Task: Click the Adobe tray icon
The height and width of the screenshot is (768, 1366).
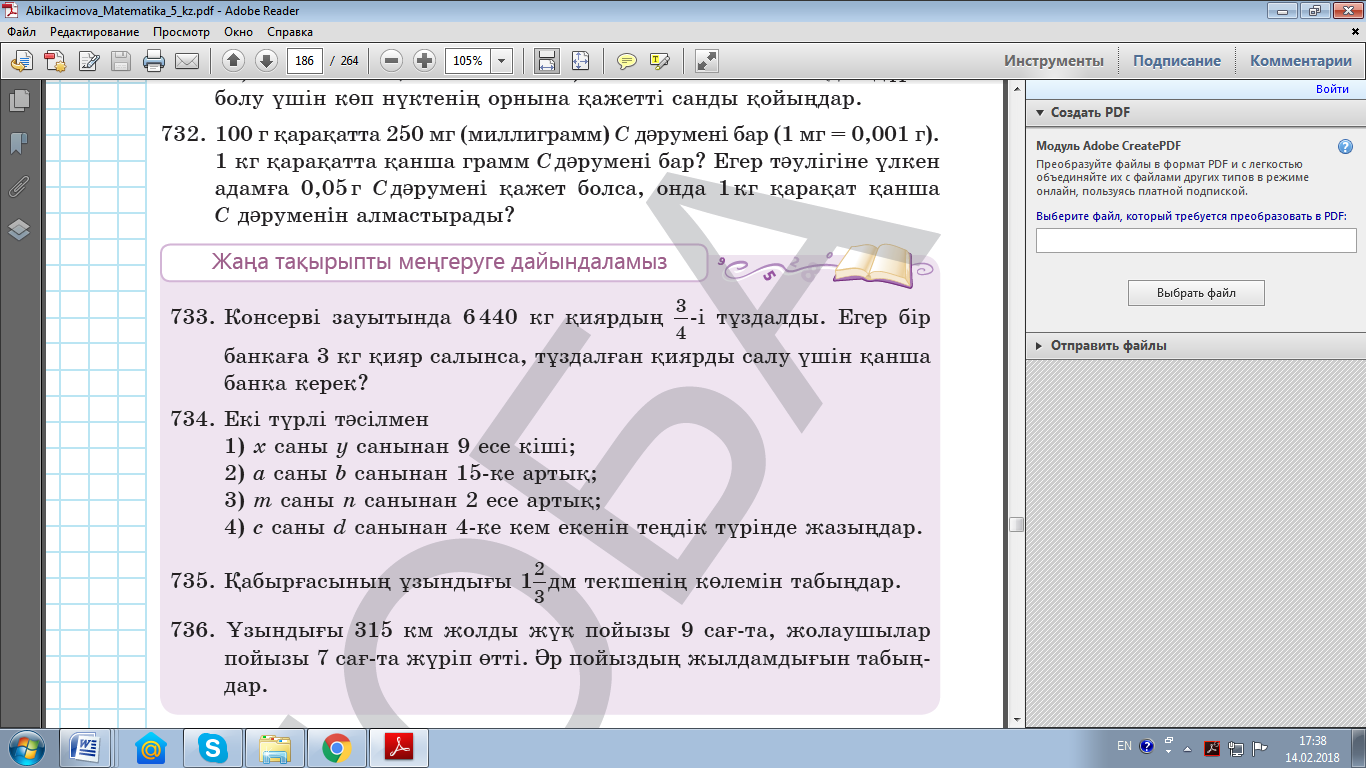Action: click(x=1212, y=747)
